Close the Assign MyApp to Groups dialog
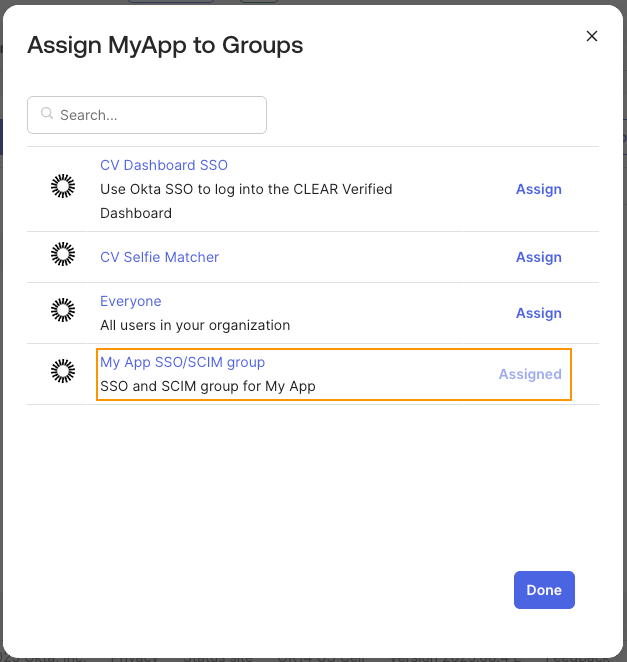Viewport: 627px width, 662px height. coord(592,36)
